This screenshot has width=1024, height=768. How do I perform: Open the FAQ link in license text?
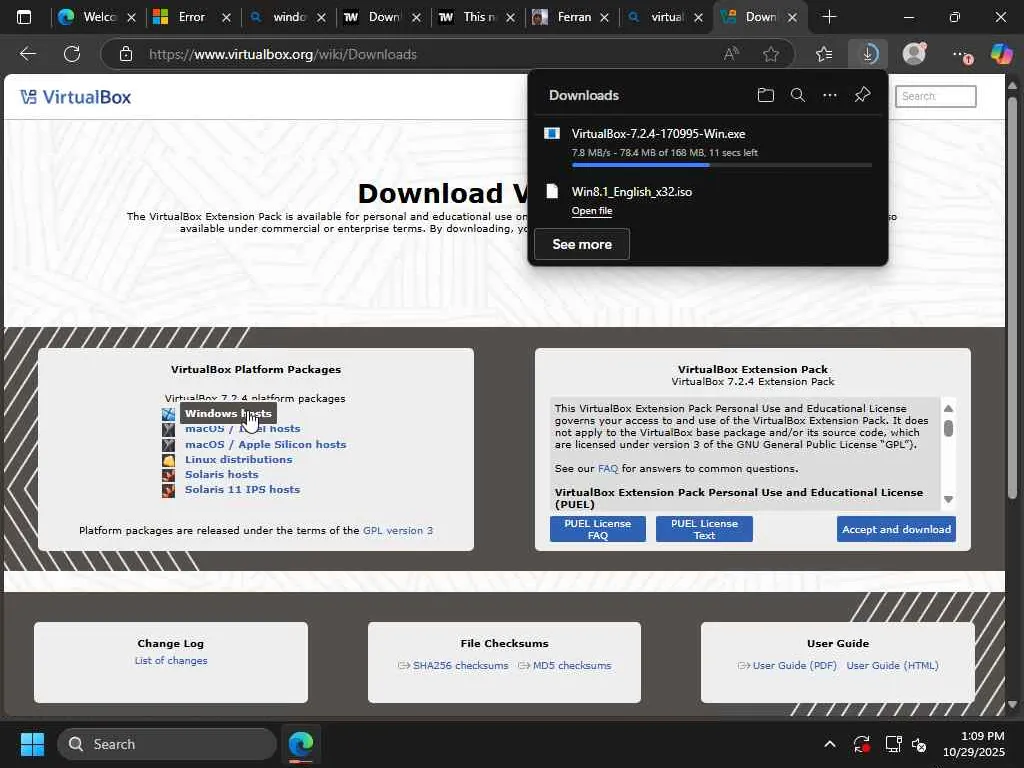(607, 469)
